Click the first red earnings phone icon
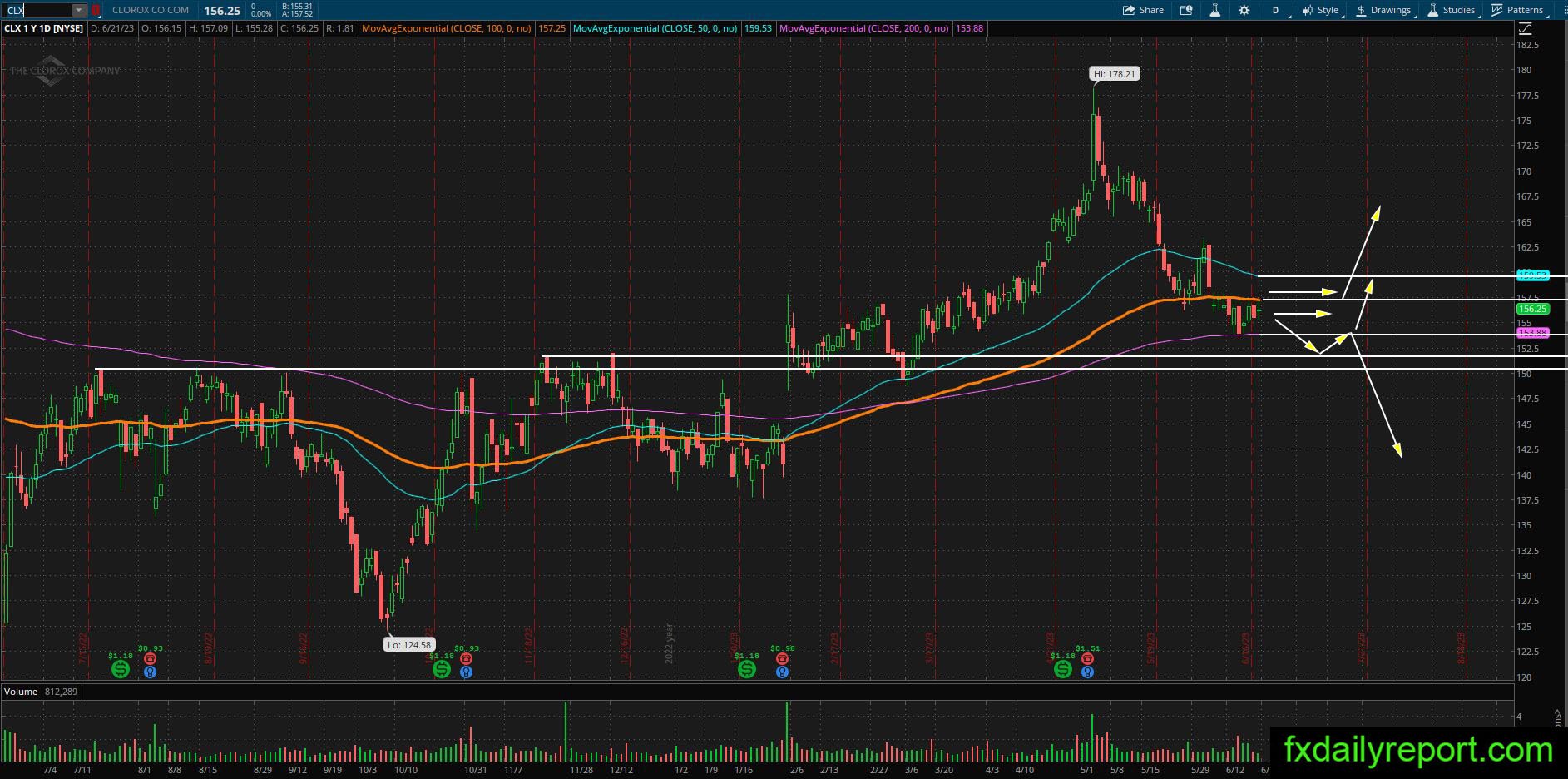Image resolution: width=1568 pixels, height=779 pixels. pyautogui.click(x=150, y=658)
